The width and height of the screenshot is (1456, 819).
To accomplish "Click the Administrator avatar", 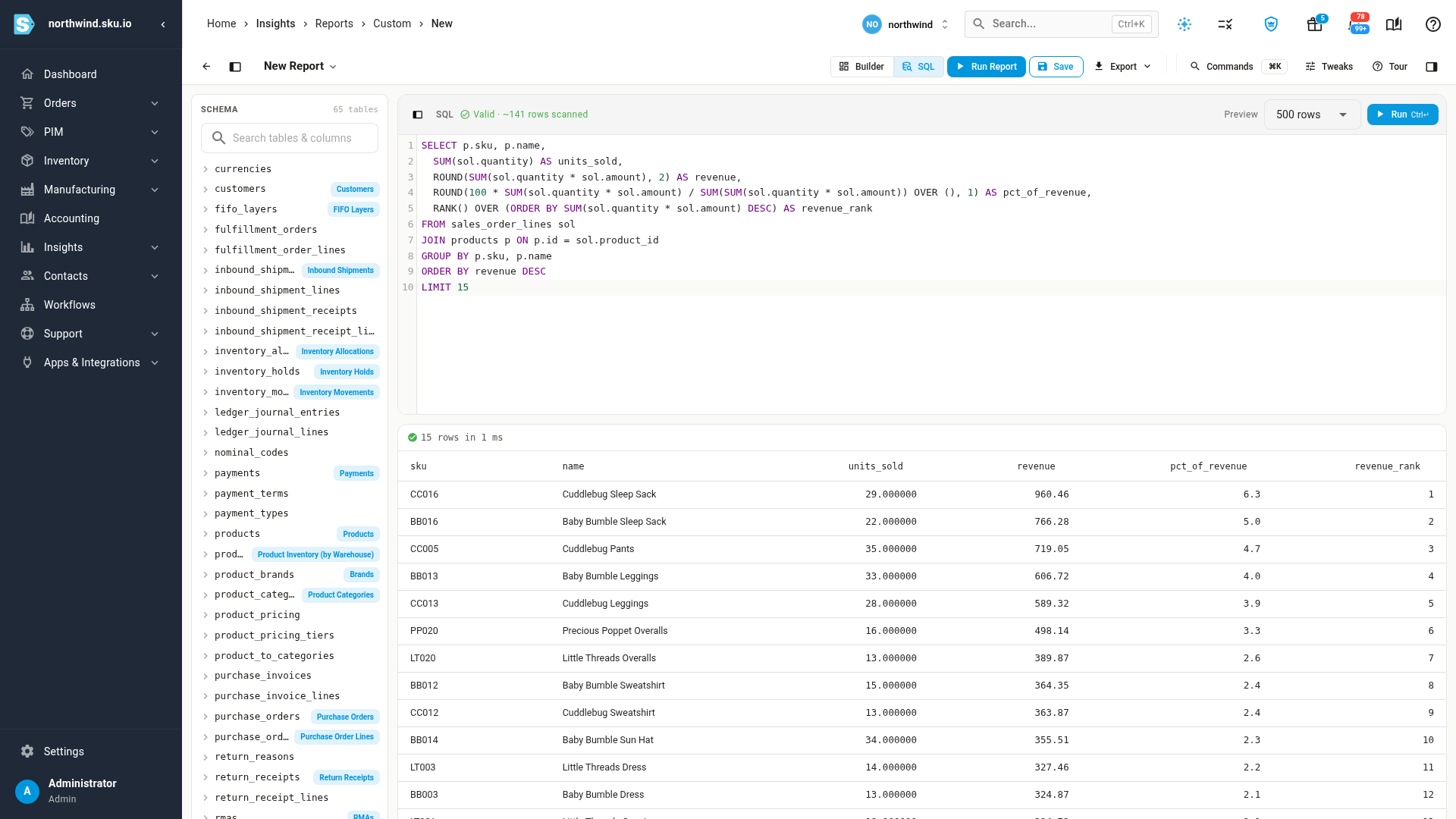I will 27,791.
